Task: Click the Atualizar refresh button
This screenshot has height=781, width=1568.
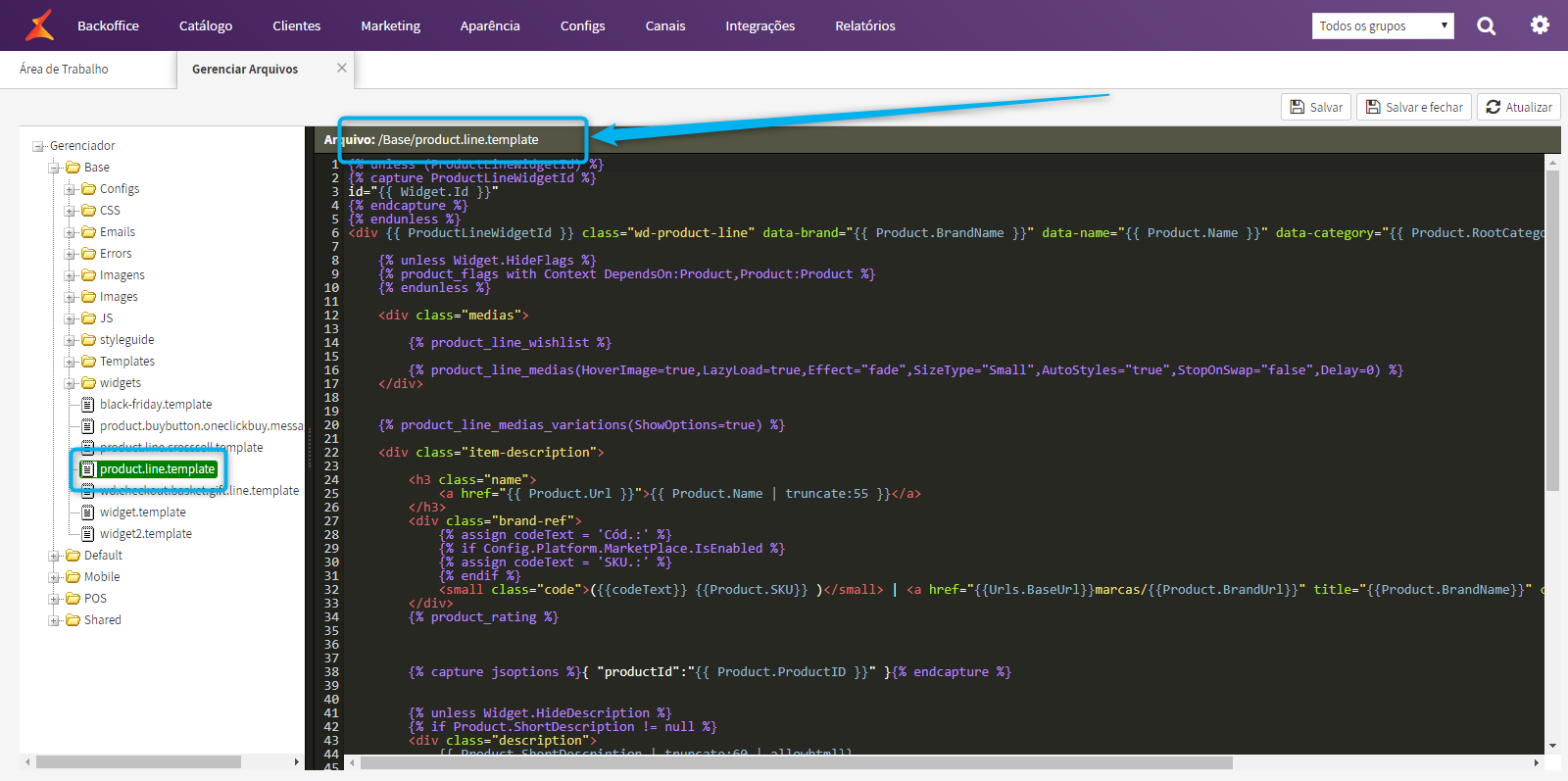Action: point(1519,107)
